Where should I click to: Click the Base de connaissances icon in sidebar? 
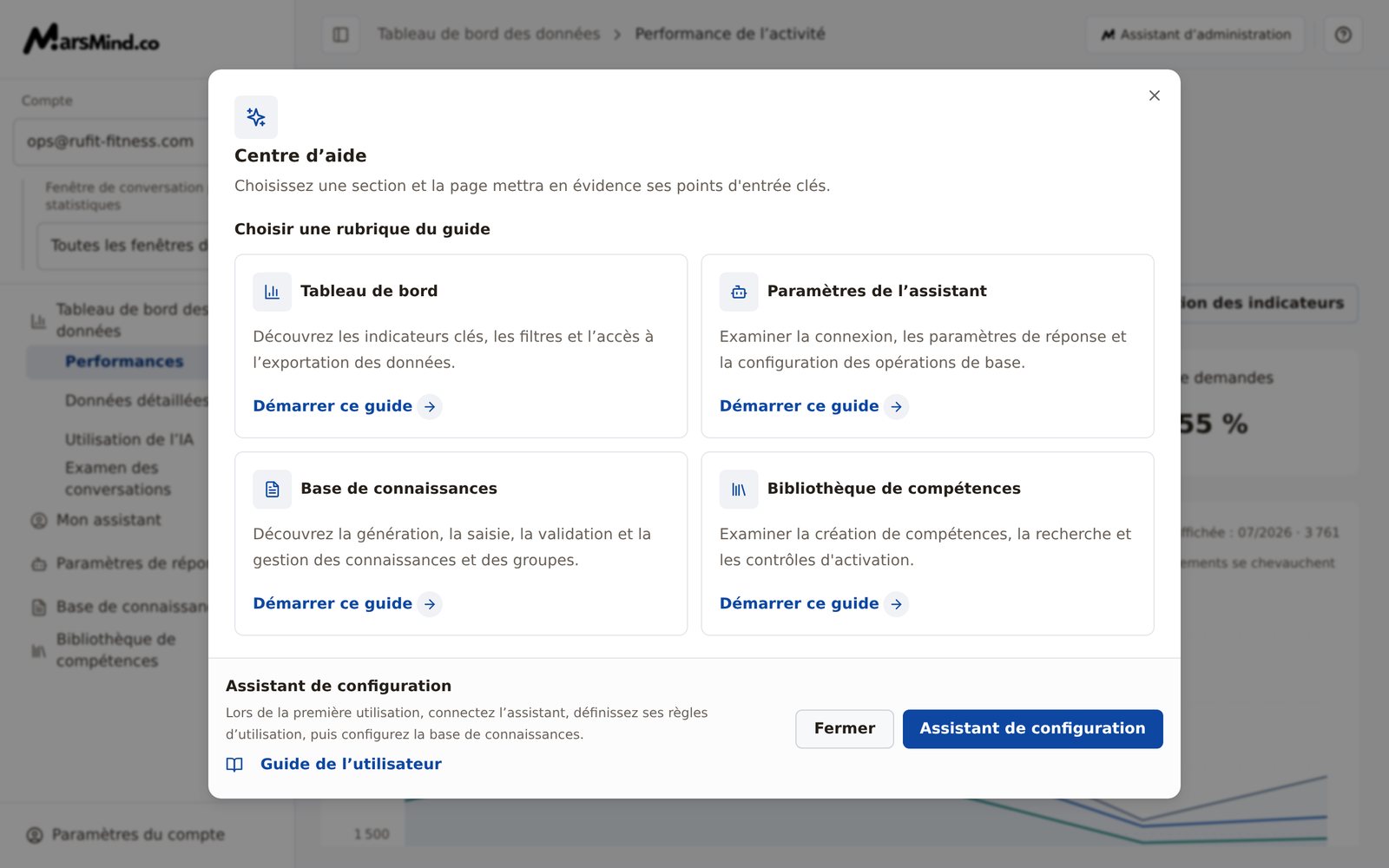[39, 608]
